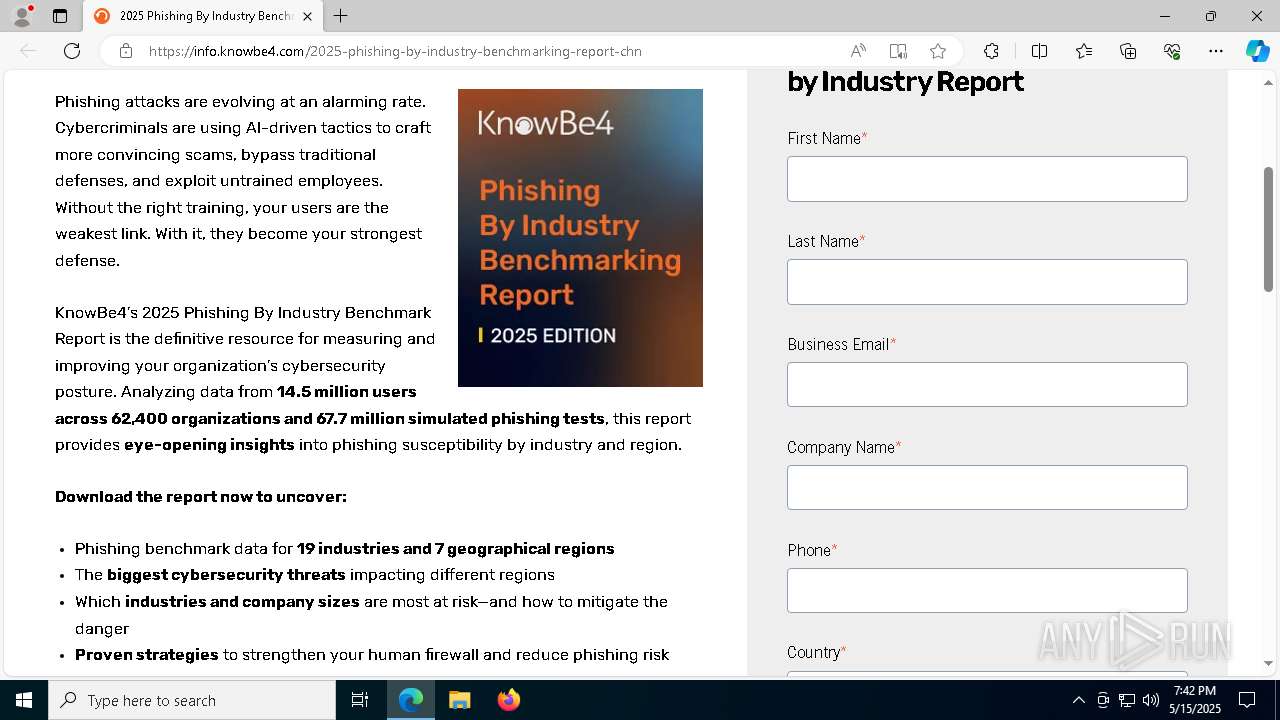The image size is (1280, 720).
Task: Open browser Extensions icon
Action: pos(991,51)
